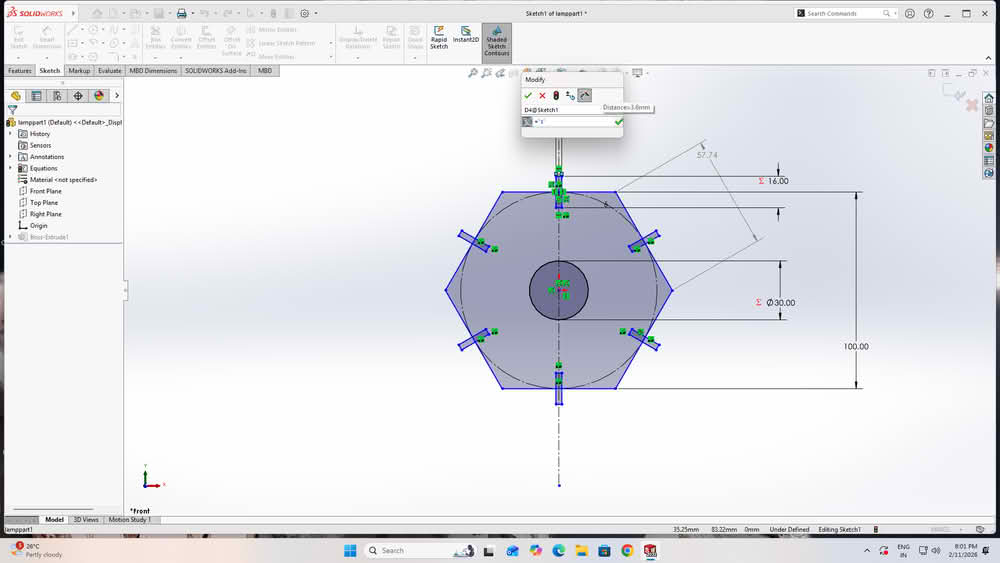Image resolution: width=1000 pixels, height=563 pixels.
Task: Switch to the Features ribbon tab
Action: coord(20,71)
